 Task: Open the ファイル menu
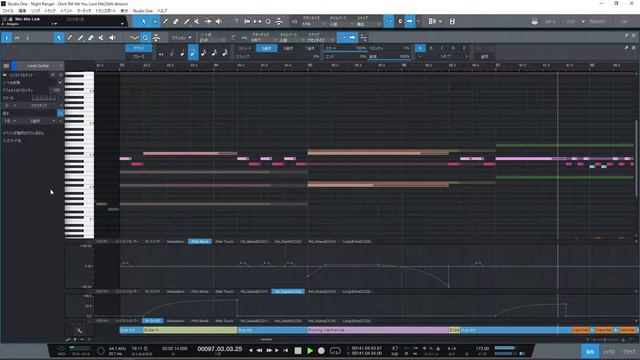[x=8, y=11]
